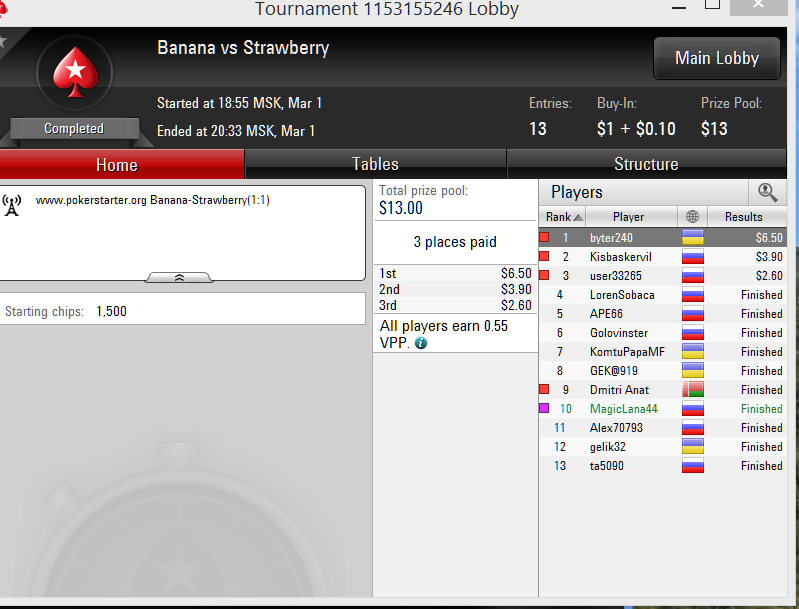
Task: Click Dmitri Anat's Belarus flag icon
Action: point(693,389)
